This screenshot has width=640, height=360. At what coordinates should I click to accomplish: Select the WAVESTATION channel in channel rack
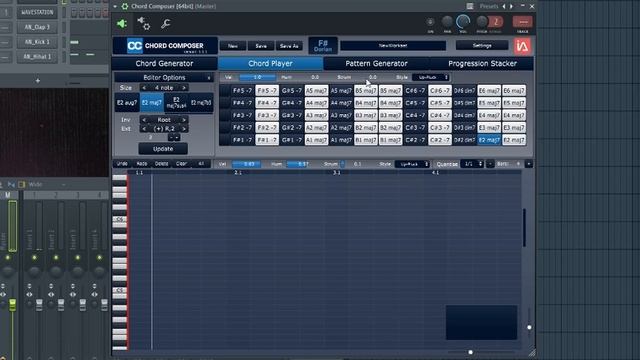[37, 12]
